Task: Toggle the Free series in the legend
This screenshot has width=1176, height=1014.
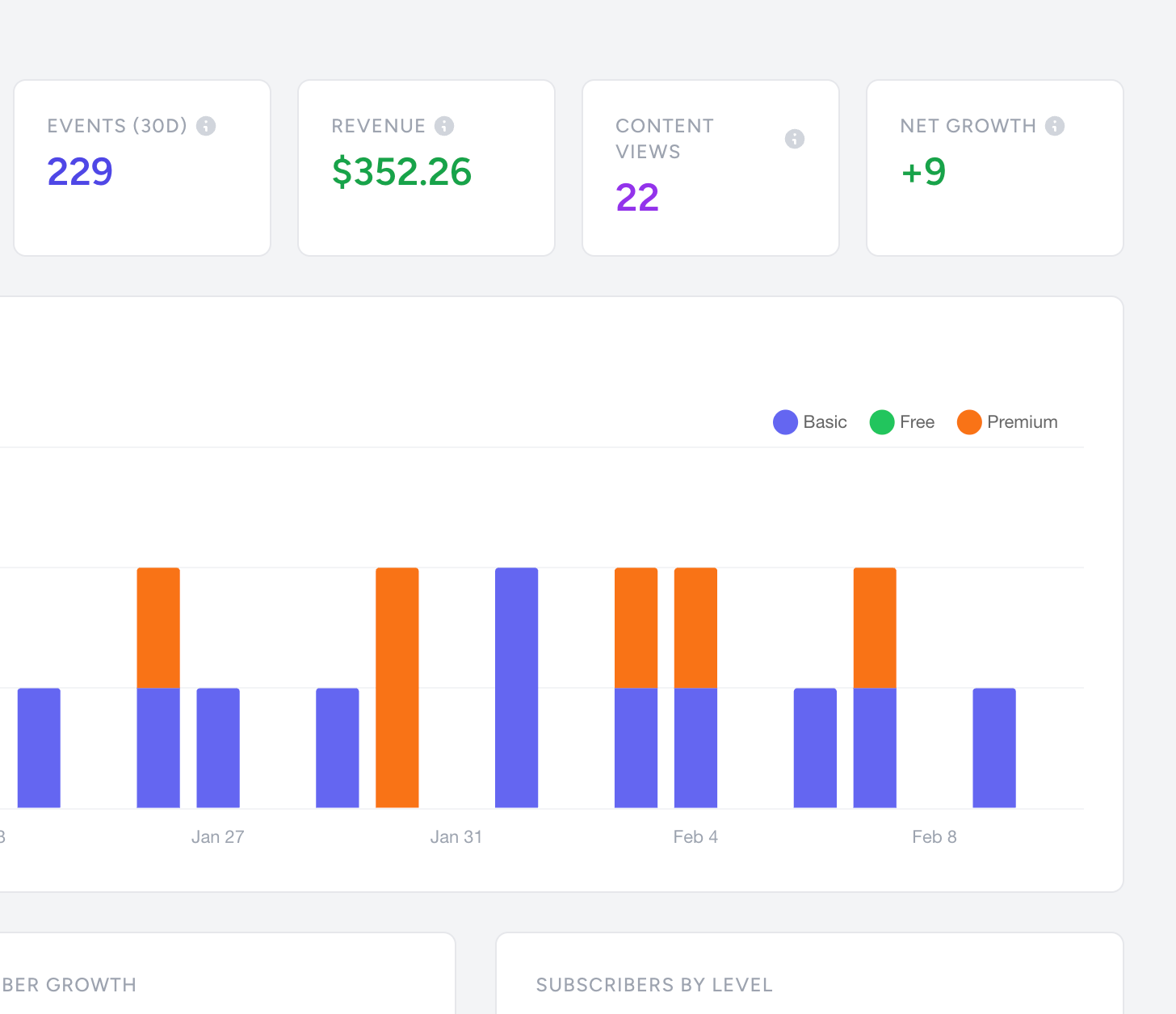Action: [902, 421]
